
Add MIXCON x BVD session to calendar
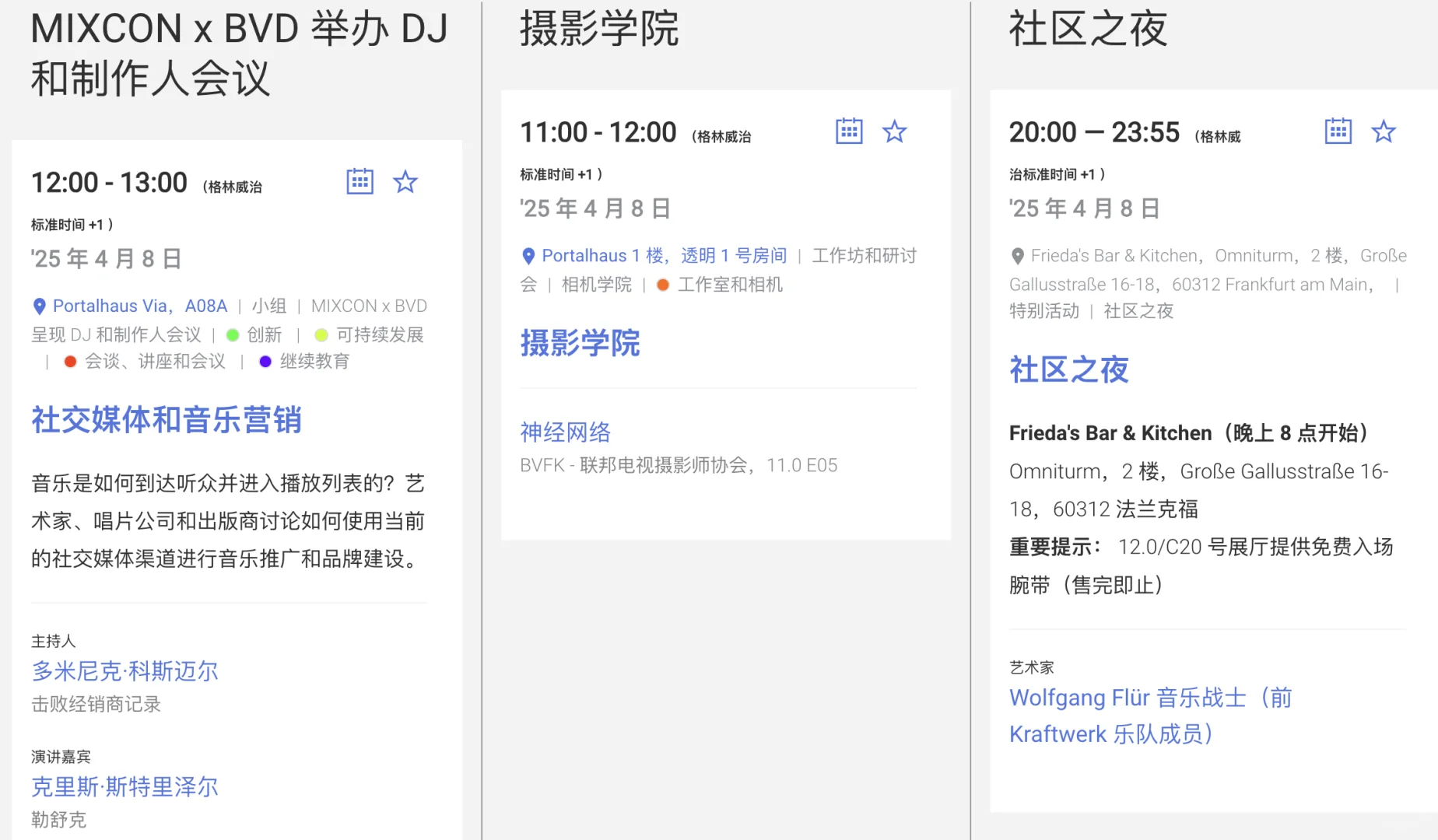359,181
